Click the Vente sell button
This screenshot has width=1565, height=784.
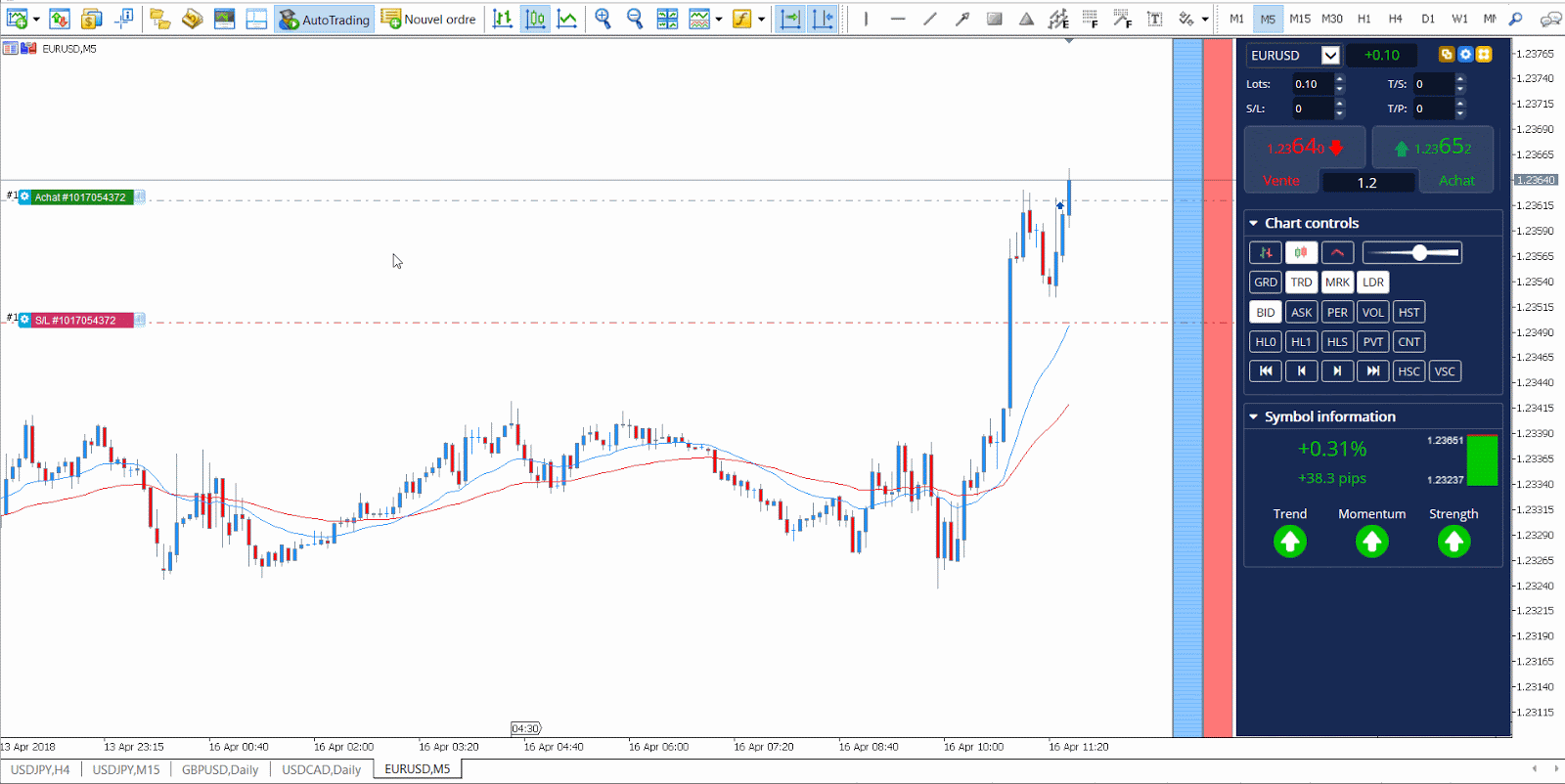(1281, 181)
